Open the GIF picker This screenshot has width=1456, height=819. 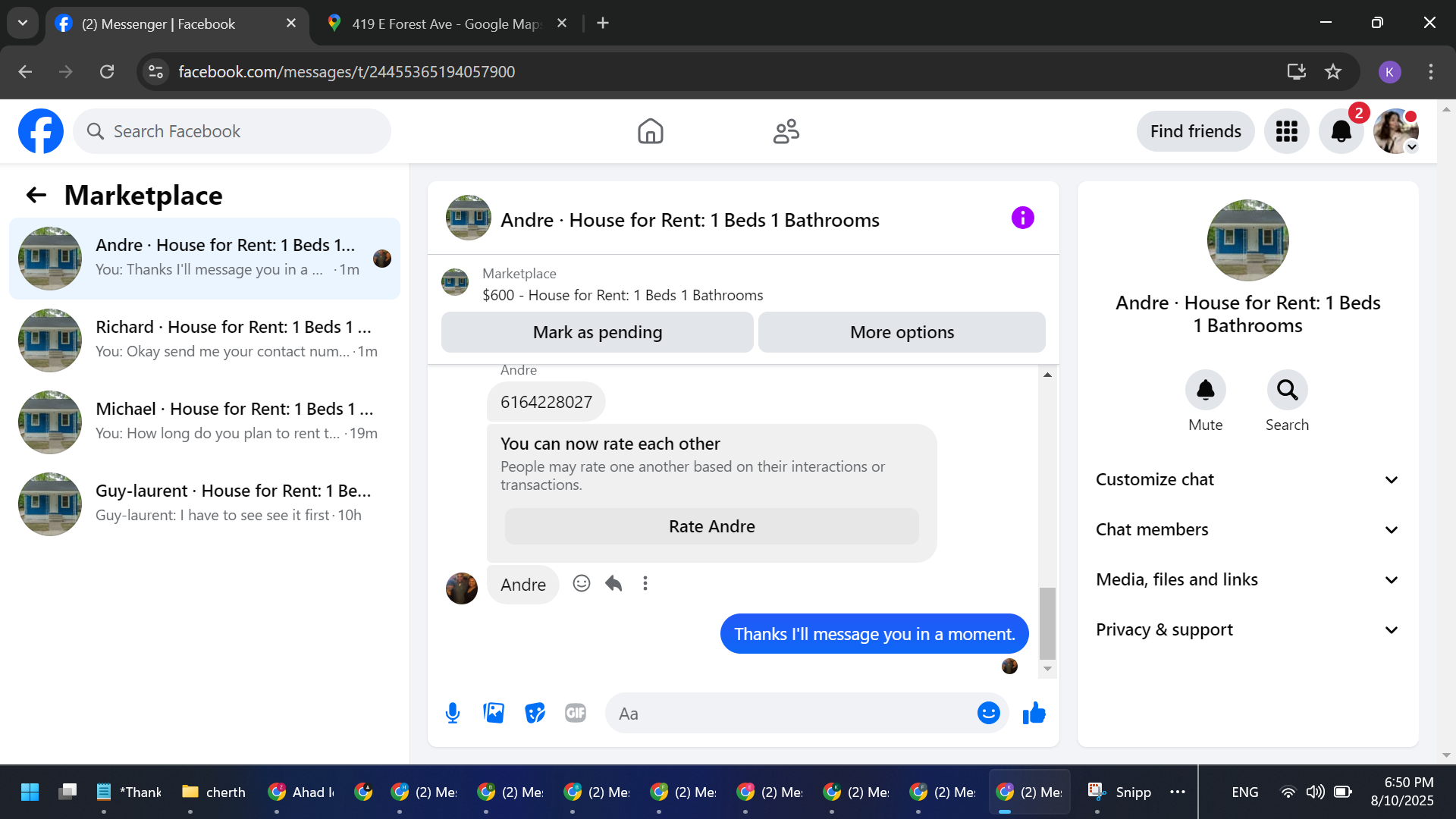point(576,713)
